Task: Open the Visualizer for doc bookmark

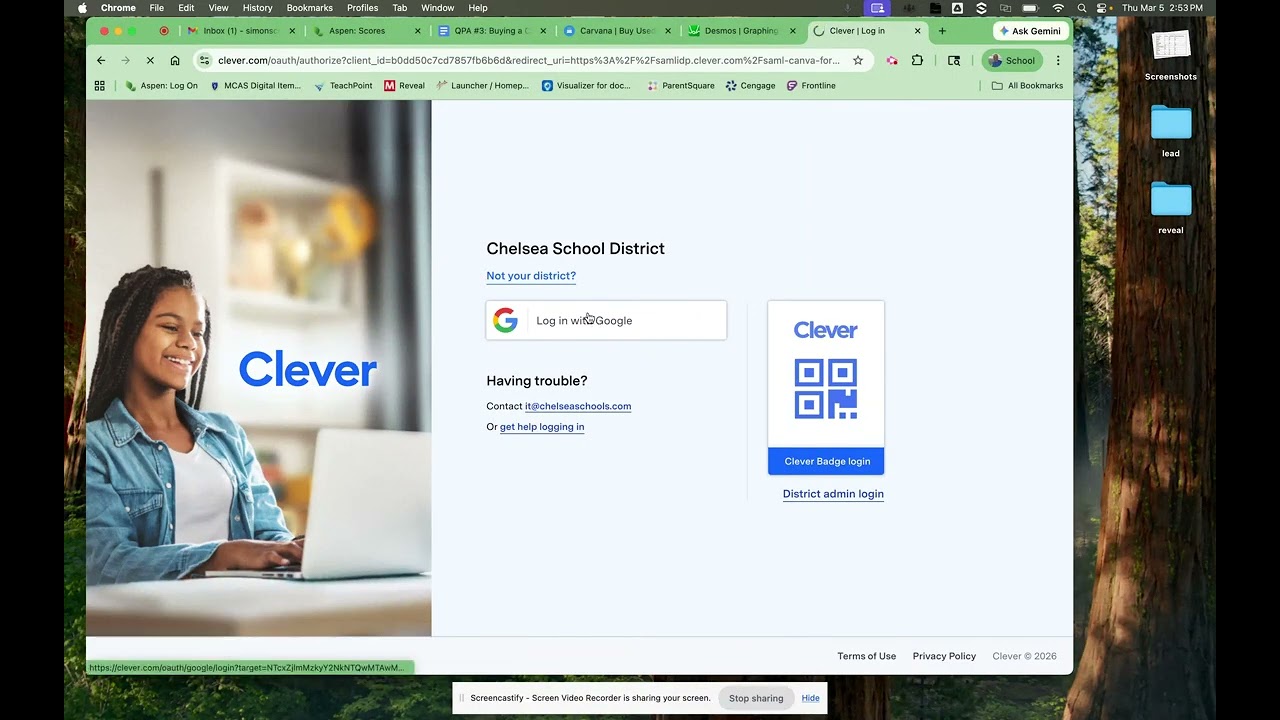Action: [587, 86]
